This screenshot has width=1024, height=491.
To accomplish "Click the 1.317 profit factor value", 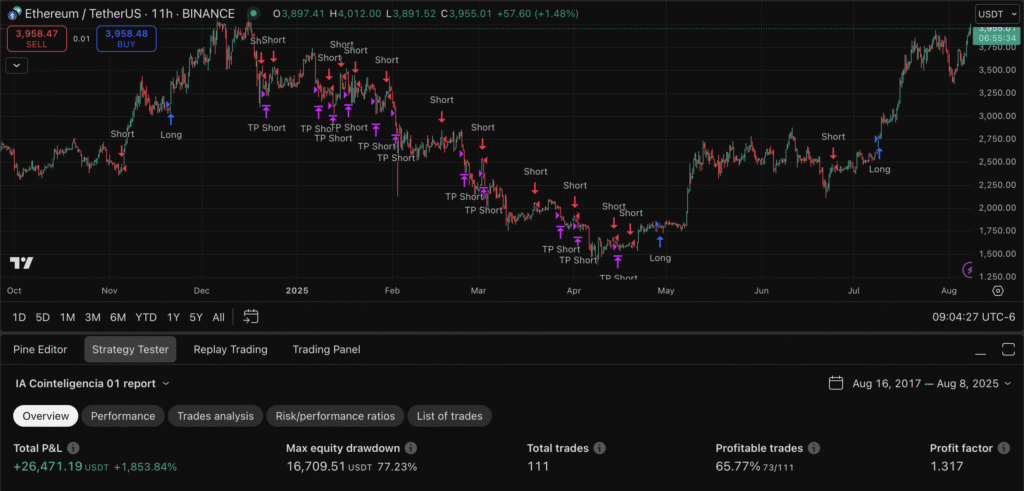I will click(946, 467).
